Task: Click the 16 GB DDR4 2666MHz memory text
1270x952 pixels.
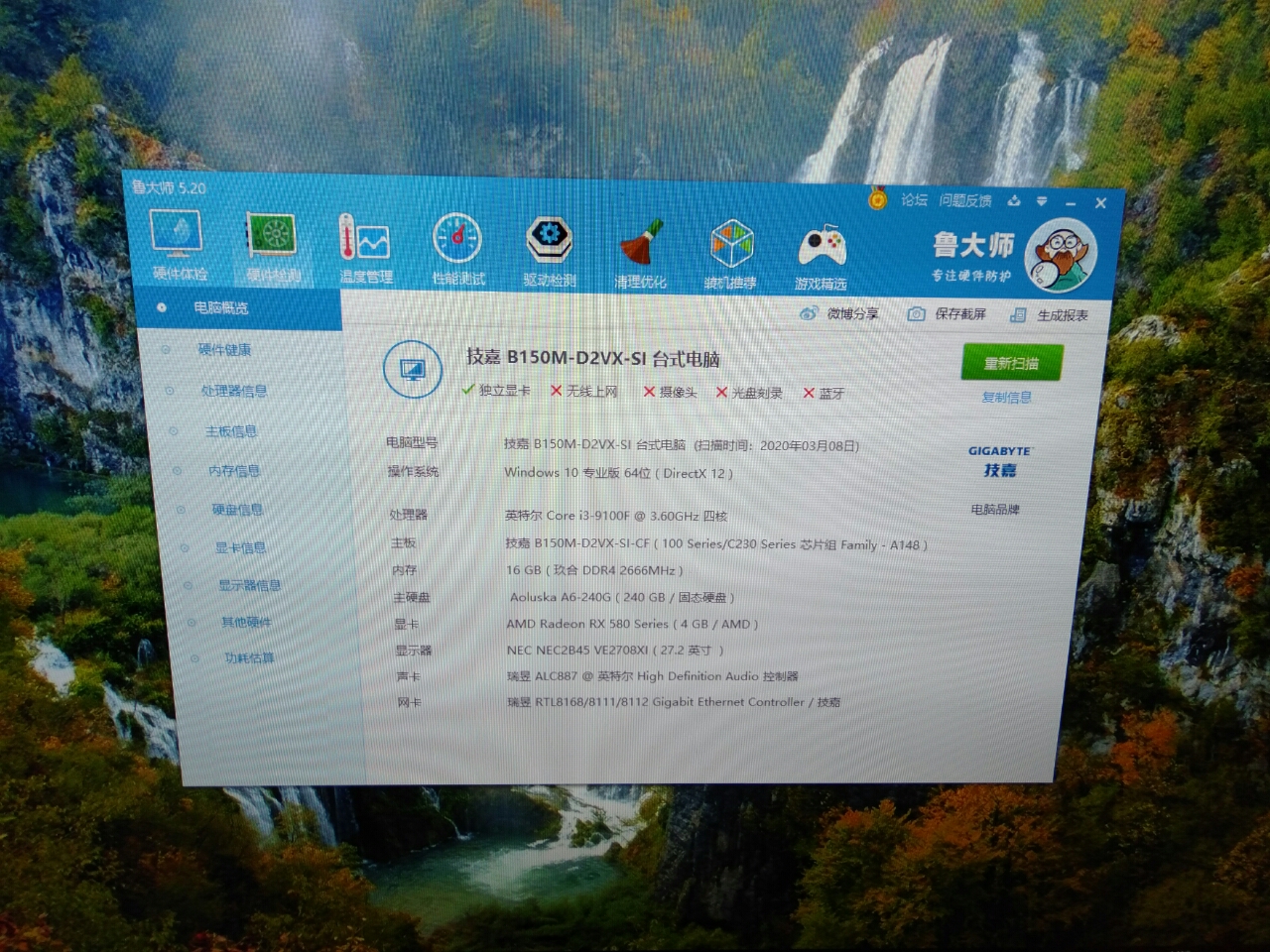Action: (594, 570)
